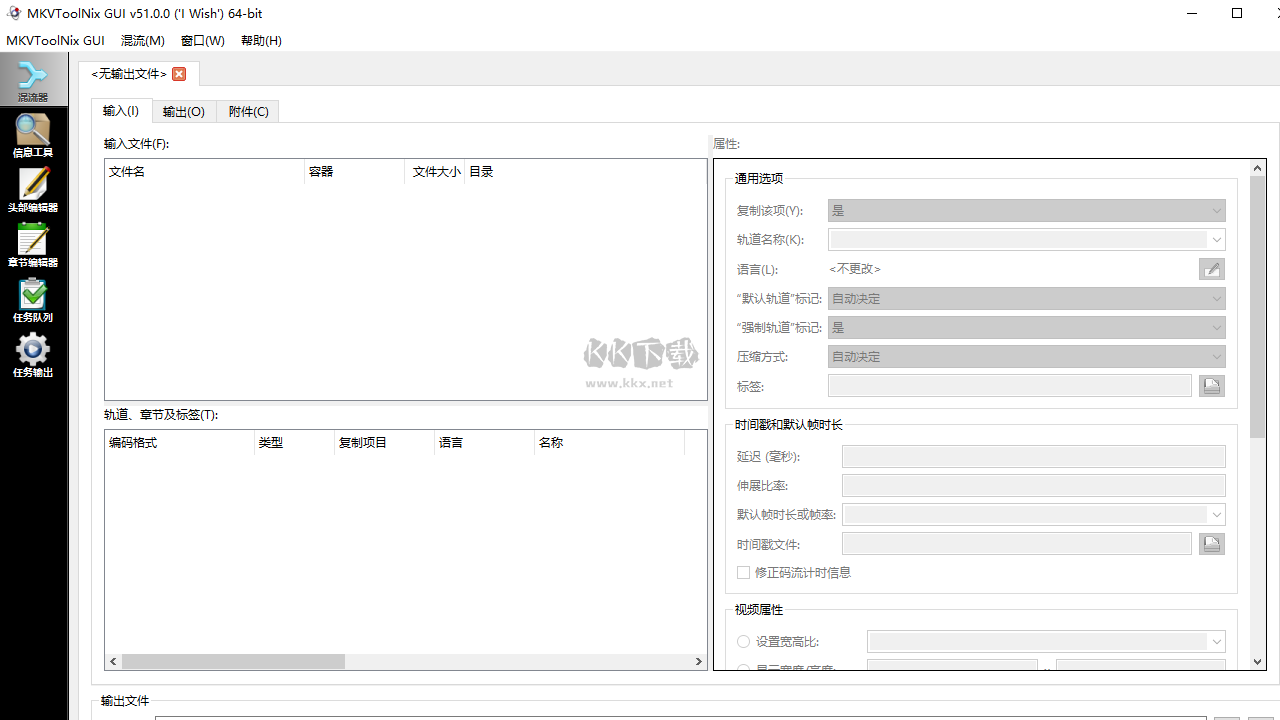
Task: View the 任务队列 (job queue)
Action: pyautogui.click(x=33, y=301)
